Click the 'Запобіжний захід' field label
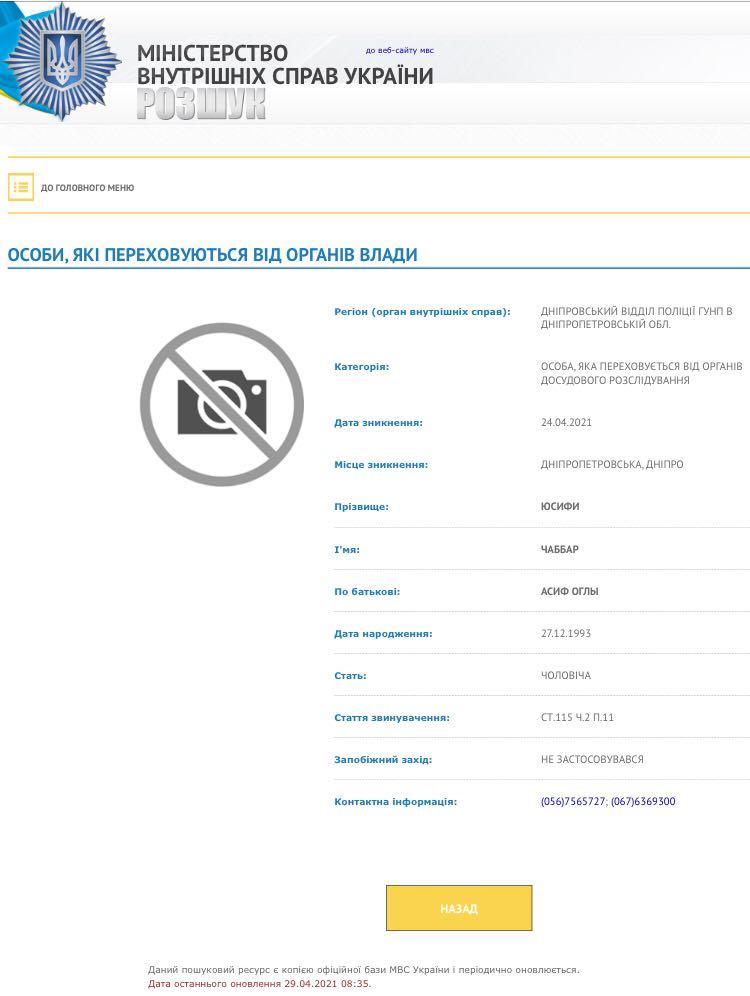 [x=383, y=760]
